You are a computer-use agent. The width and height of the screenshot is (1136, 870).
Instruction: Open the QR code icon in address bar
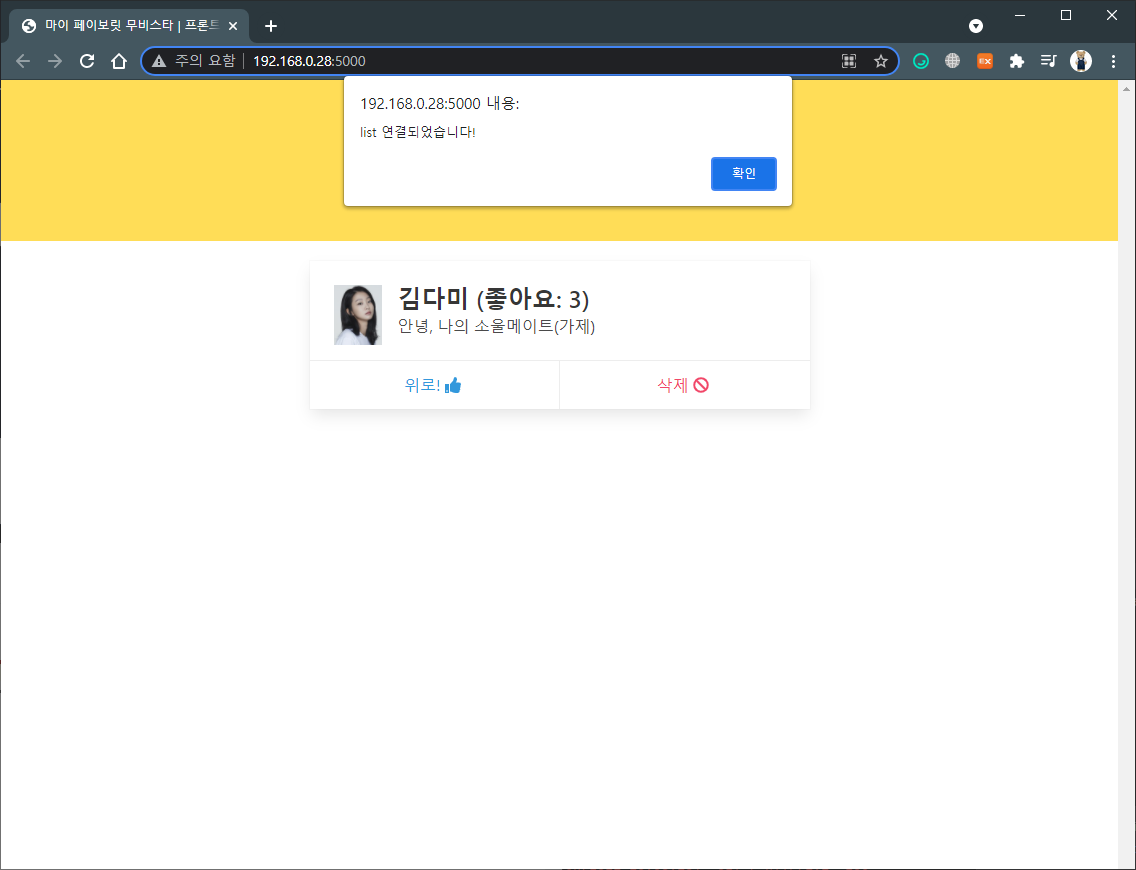[x=849, y=61]
